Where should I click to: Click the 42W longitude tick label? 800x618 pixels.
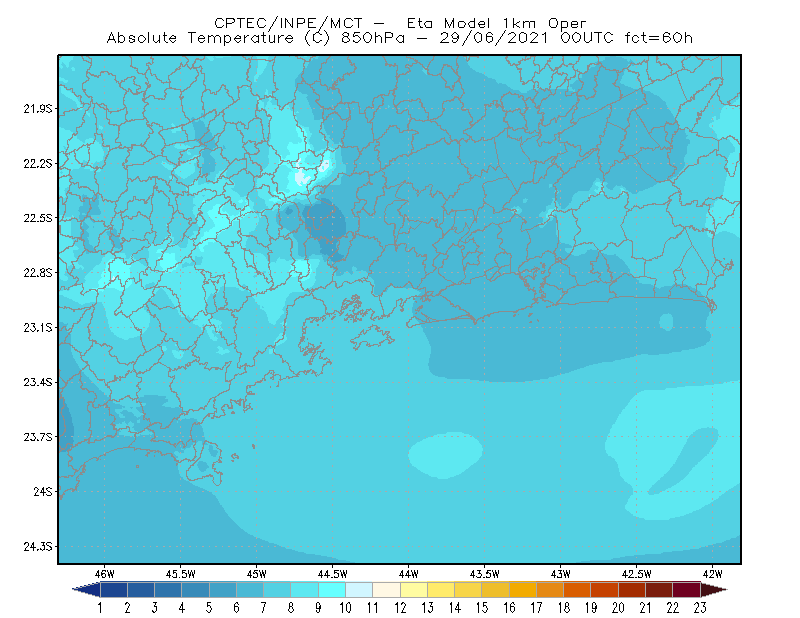712,574
